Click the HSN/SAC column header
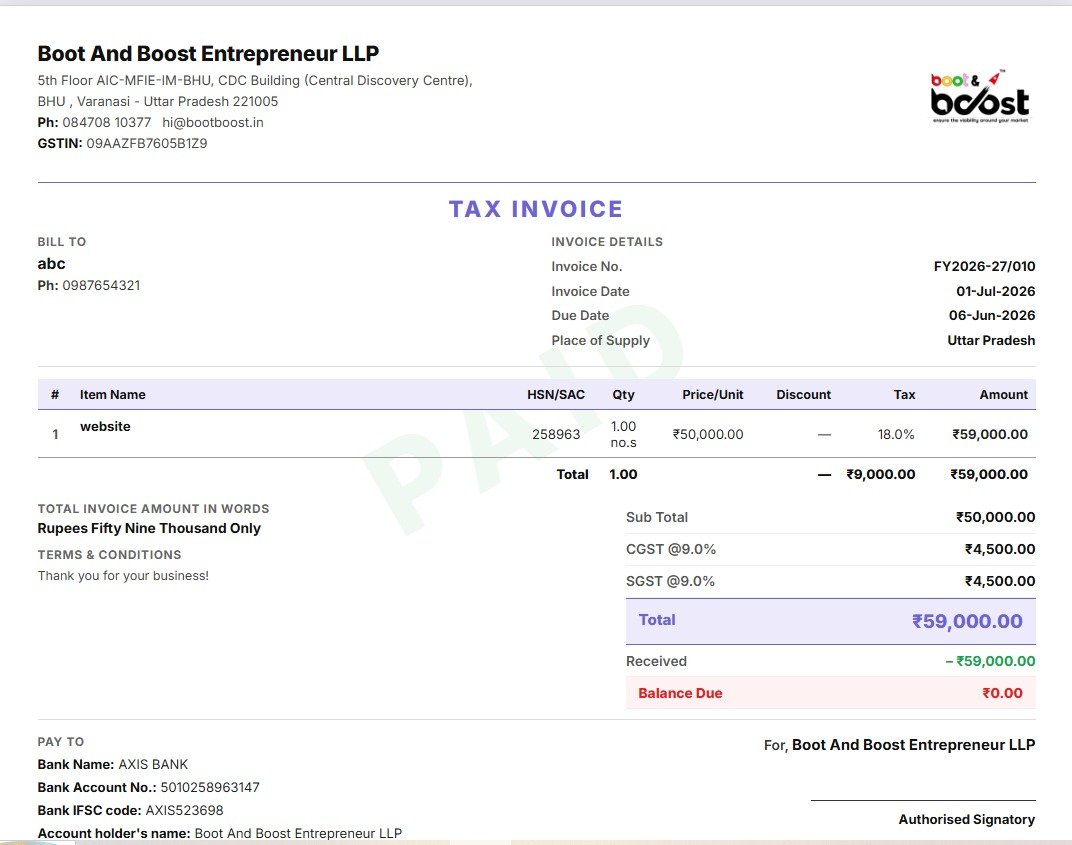Image resolution: width=1072 pixels, height=845 pixels. (x=556, y=394)
